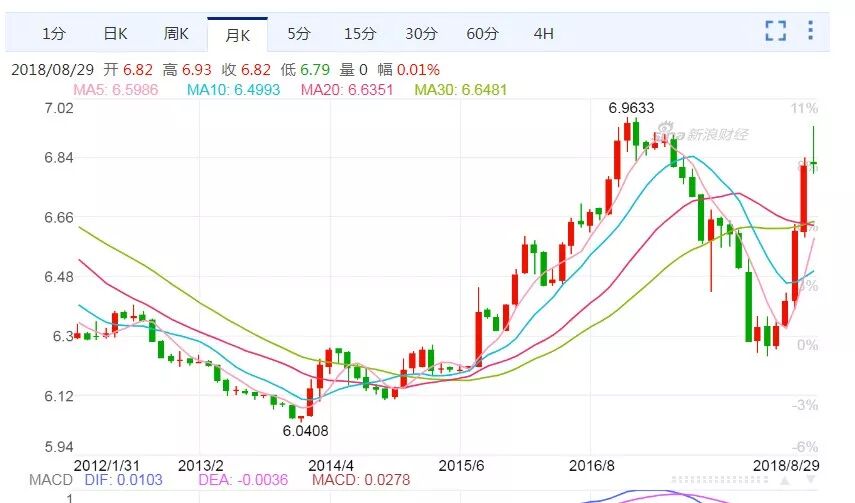The height and width of the screenshot is (503, 855).
Task: Switch to the 5分 chart tab
Action: tap(299, 34)
